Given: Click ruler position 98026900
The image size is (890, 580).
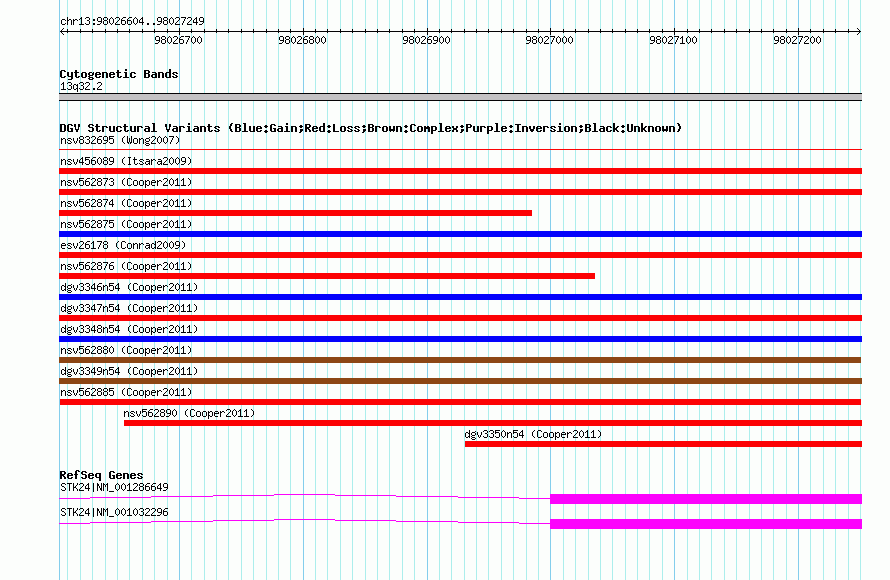Looking at the screenshot, I should pyautogui.click(x=426, y=40).
